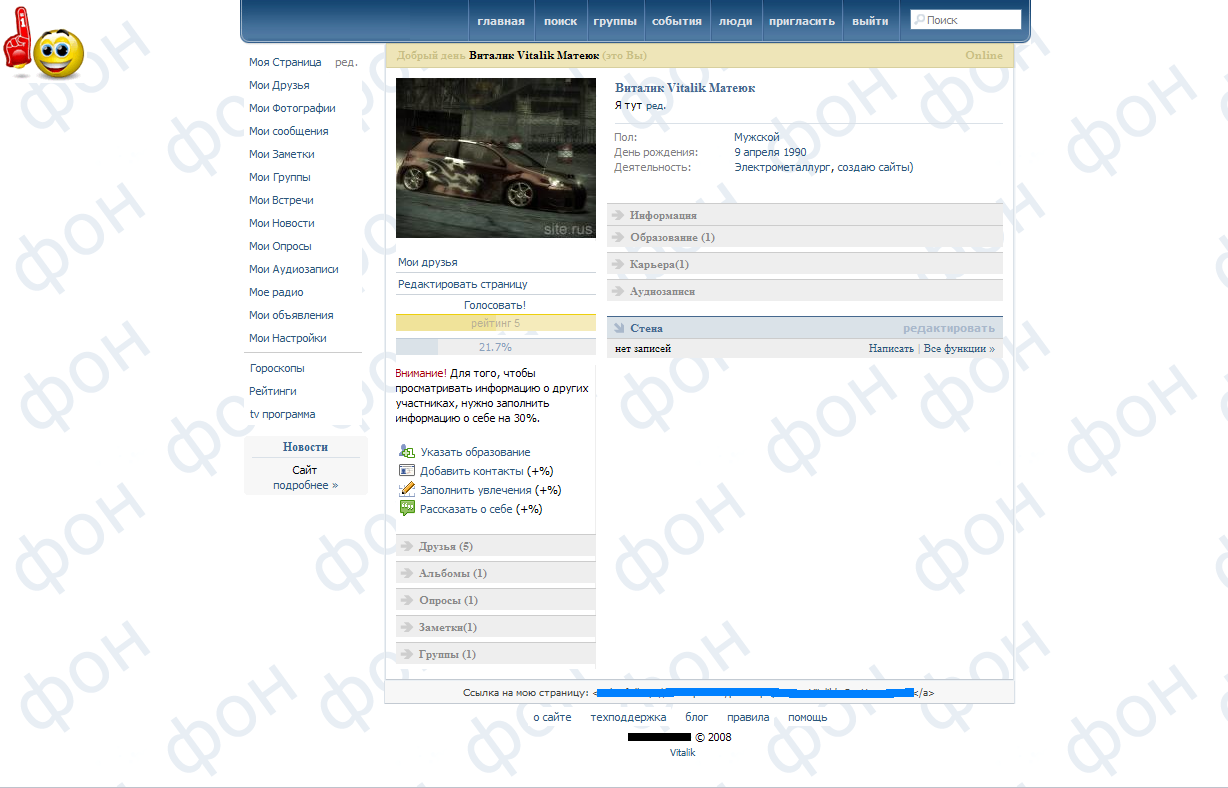The height and width of the screenshot is (788, 1228).
Task: Open tv программа in sidebar
Action: click(x=283, y=414)
